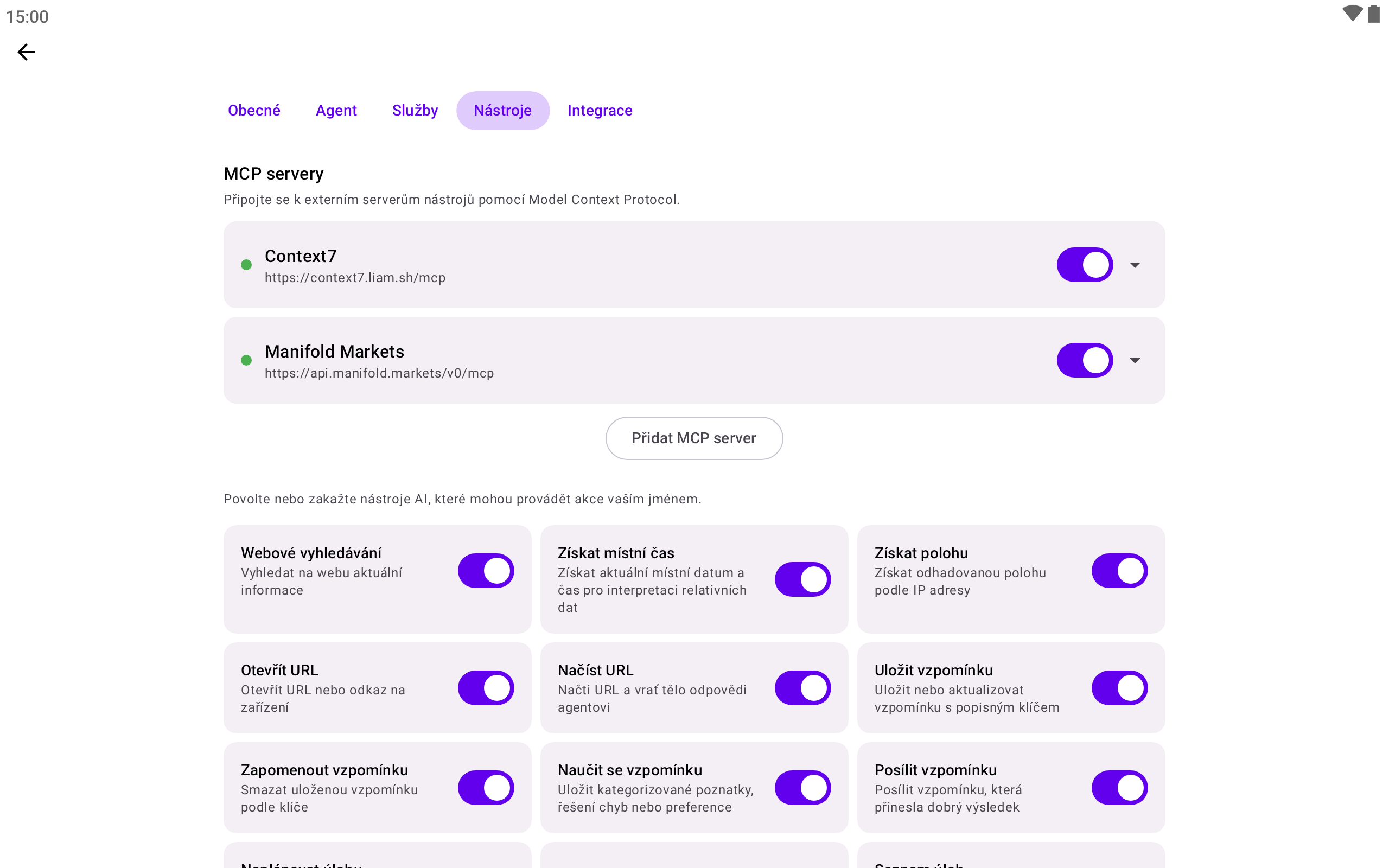The height and width of the screenshot is (868, 1389).
Task: Click the Naučit se vzpomínku card
Action: point(694,787)
